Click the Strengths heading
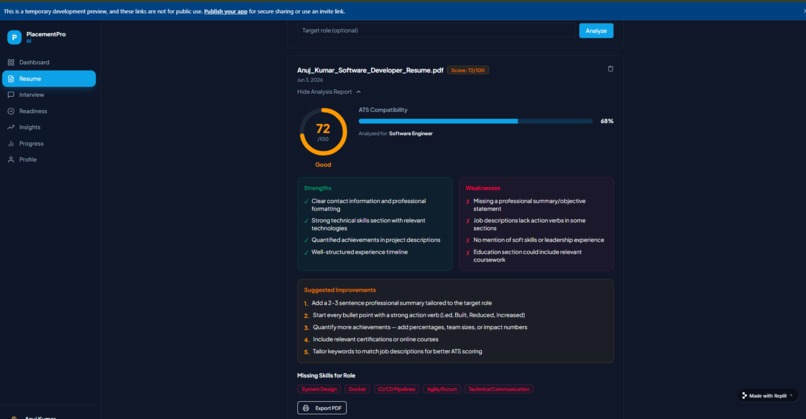 [x=318, y=188]
